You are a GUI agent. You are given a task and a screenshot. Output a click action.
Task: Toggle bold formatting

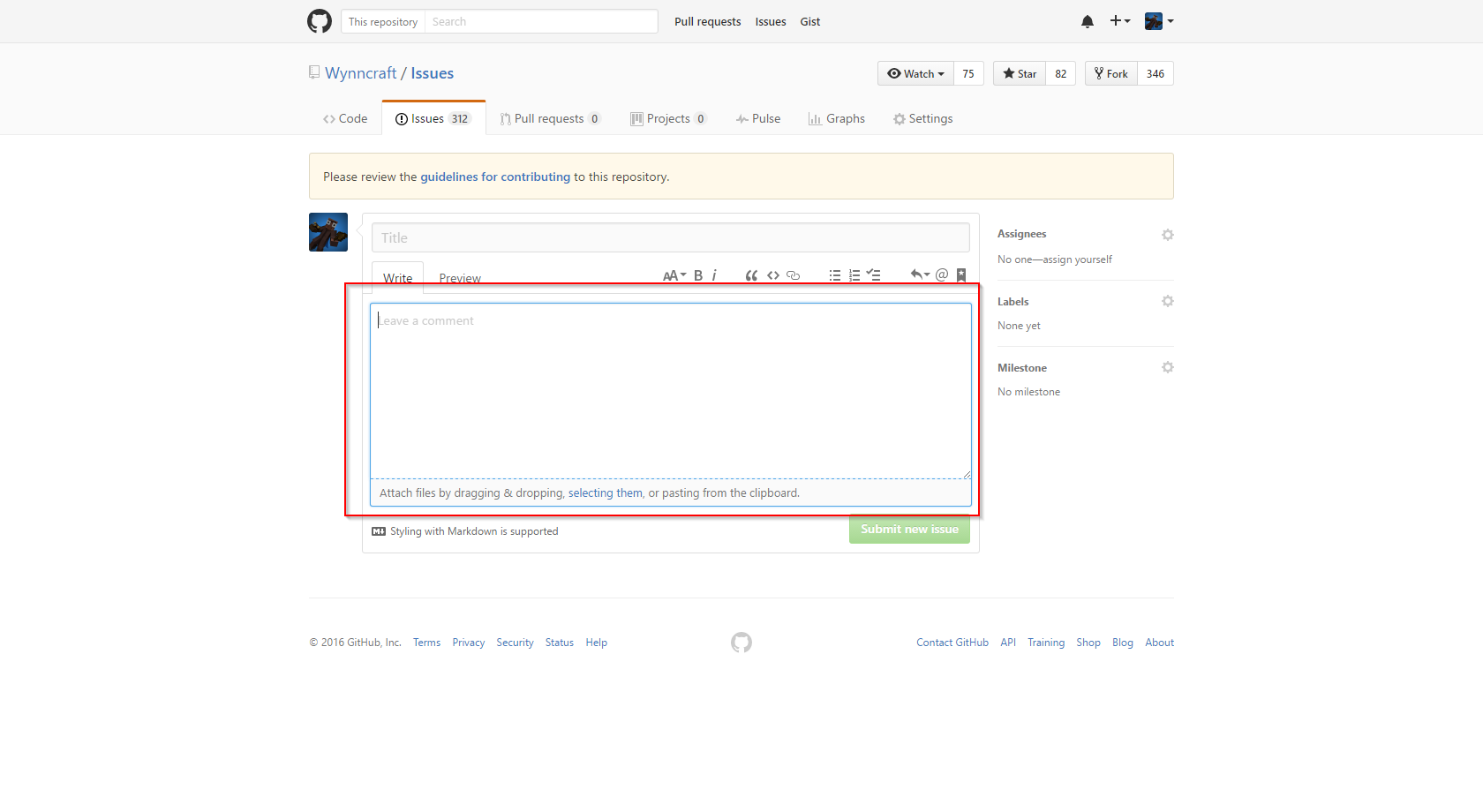click(x=698, y=275)
